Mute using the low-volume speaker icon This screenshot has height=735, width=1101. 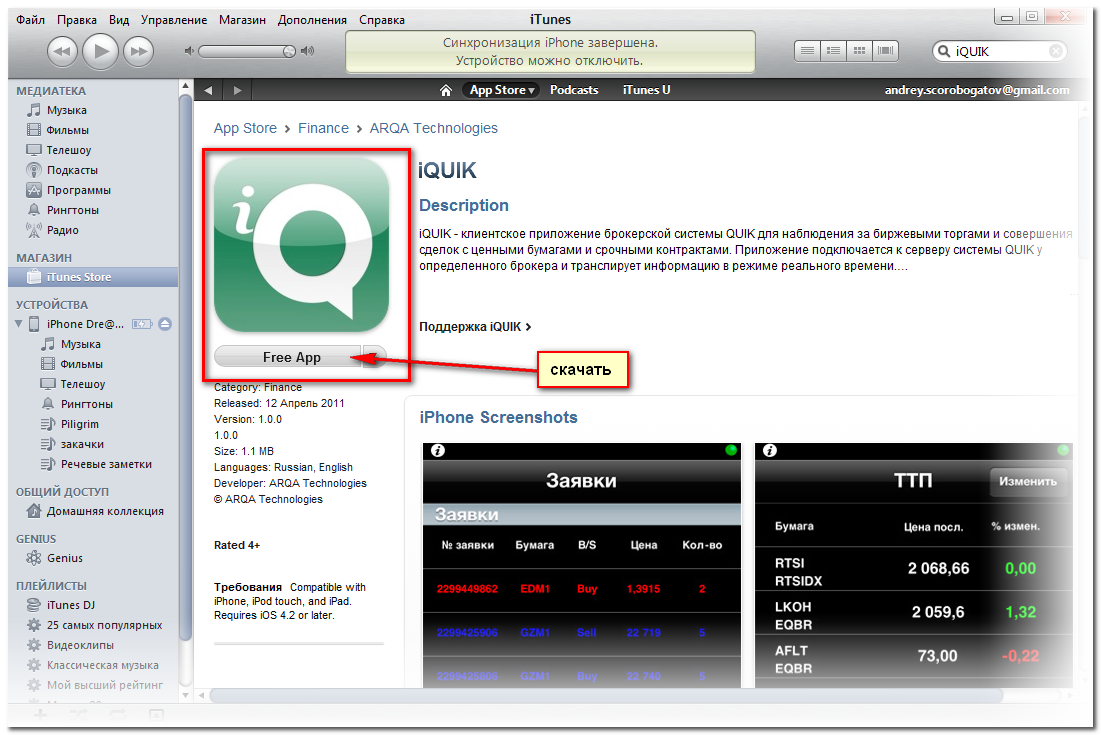(x=188, y=51)
